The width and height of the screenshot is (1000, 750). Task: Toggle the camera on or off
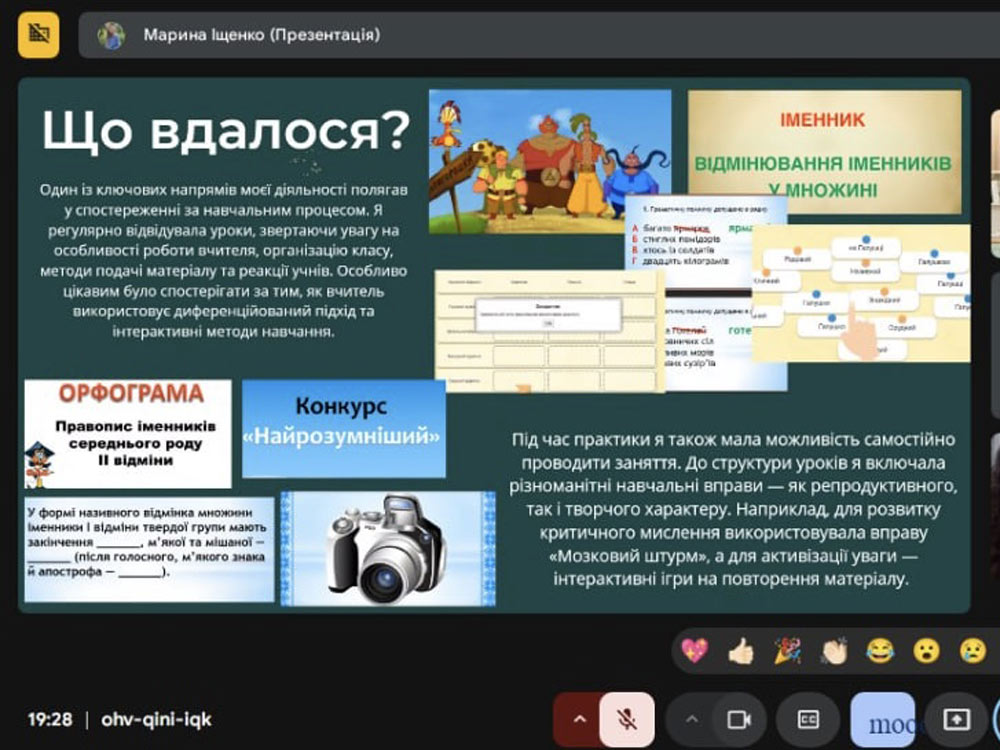[739, 719]
